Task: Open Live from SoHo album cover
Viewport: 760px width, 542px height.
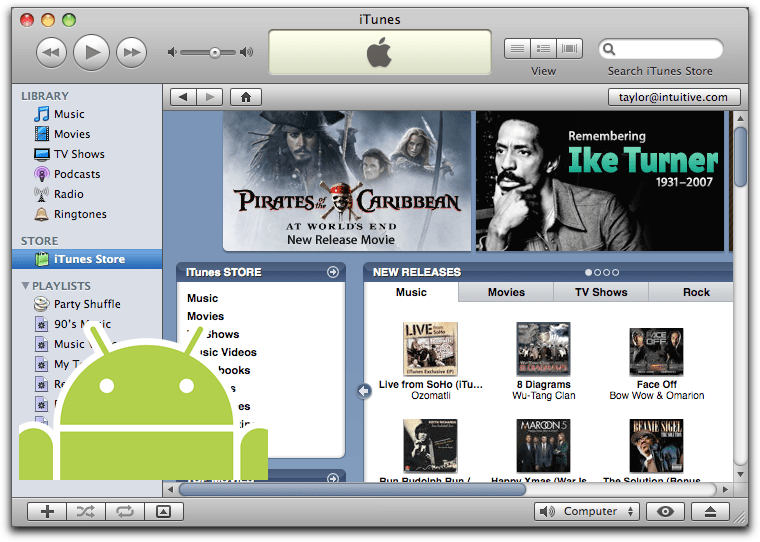Action: click(x=430, y=349)
